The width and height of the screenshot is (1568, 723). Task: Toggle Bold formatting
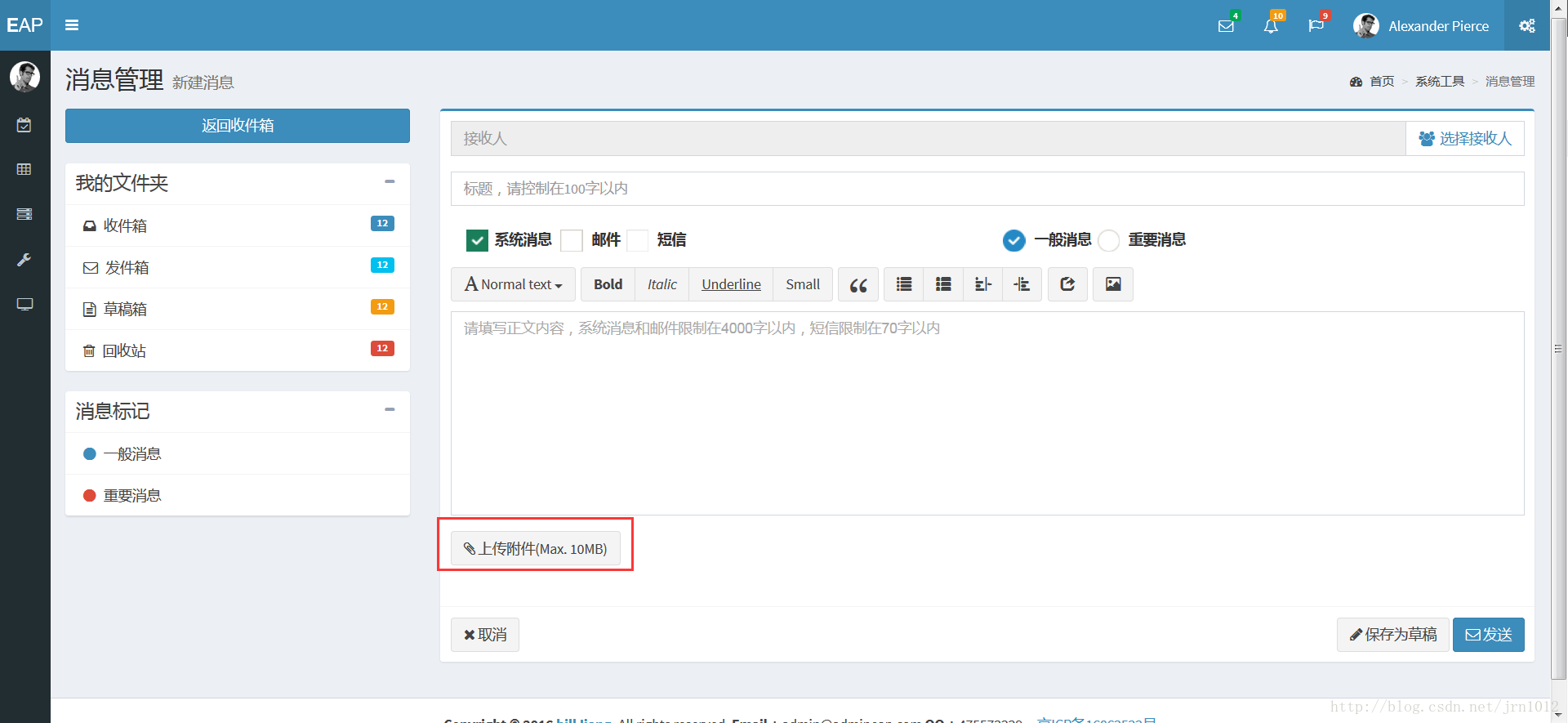pos(608,284)
